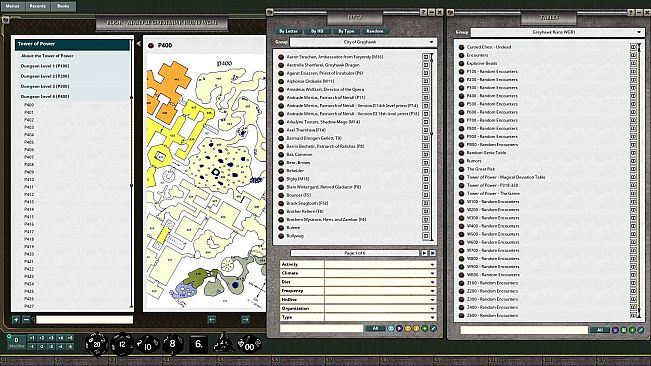Image resolution: width=651 pixels, height=366 pixels.
Task: Go to next page with the right arrow under the map
Action: pyautogui.click(x=245, y=319)
